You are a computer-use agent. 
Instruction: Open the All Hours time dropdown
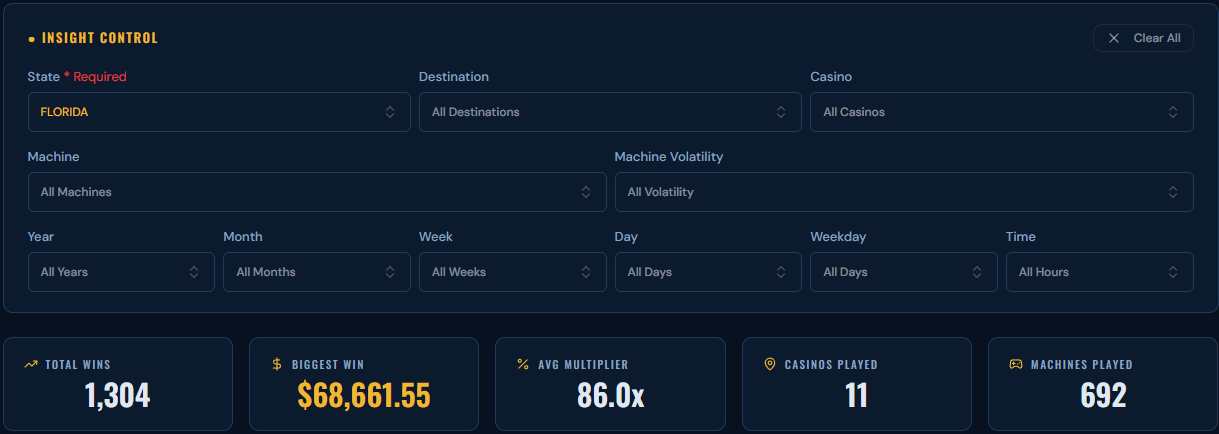pyautogui.click(x=1100, y=272)
